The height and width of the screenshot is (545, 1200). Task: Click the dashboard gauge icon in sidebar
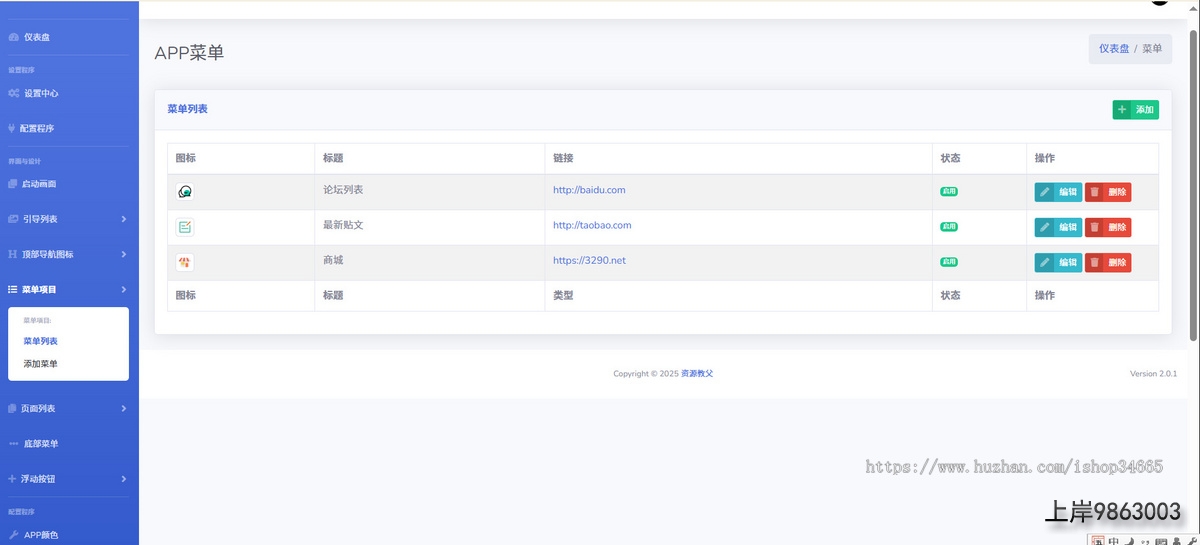point(13,37)
